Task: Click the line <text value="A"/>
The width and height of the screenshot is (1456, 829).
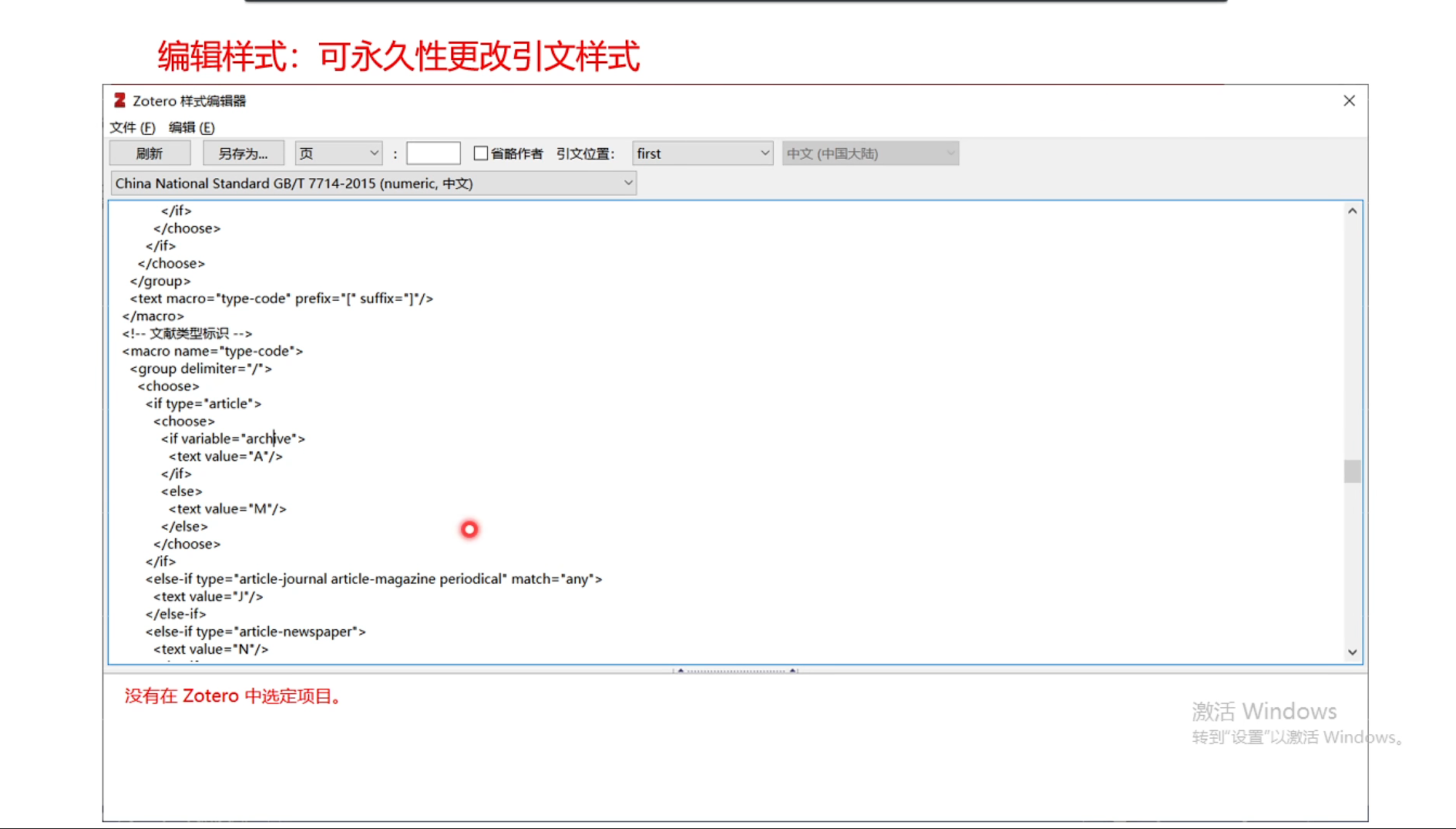Action: (x=226, y=457)
